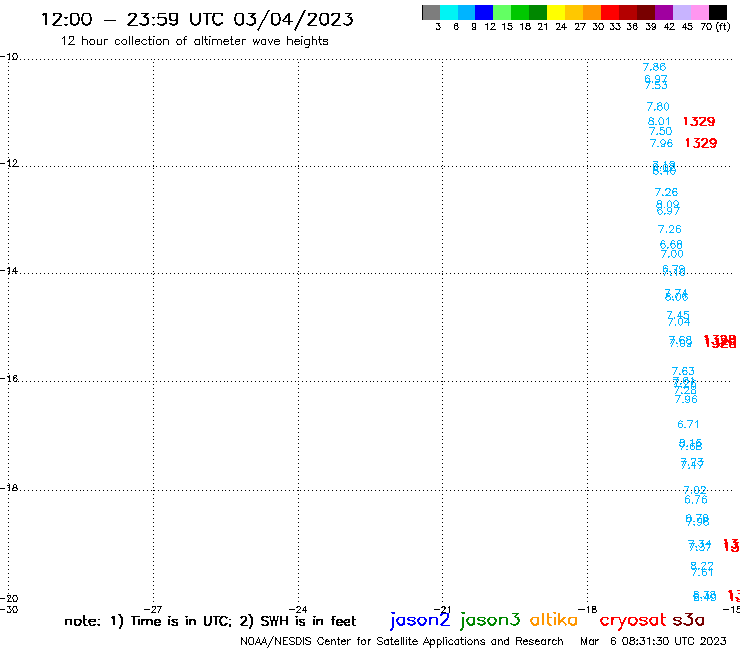Click the black swatch ending the legend
The width and height of the screenshot is (740, 650).
coord(718,12)
